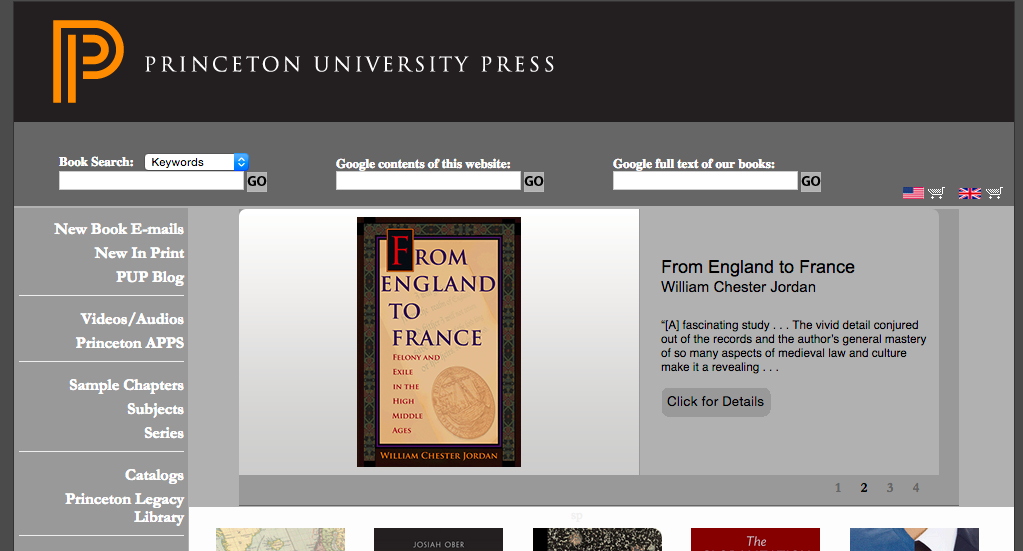Click the Click for Details button

[716, 402]
